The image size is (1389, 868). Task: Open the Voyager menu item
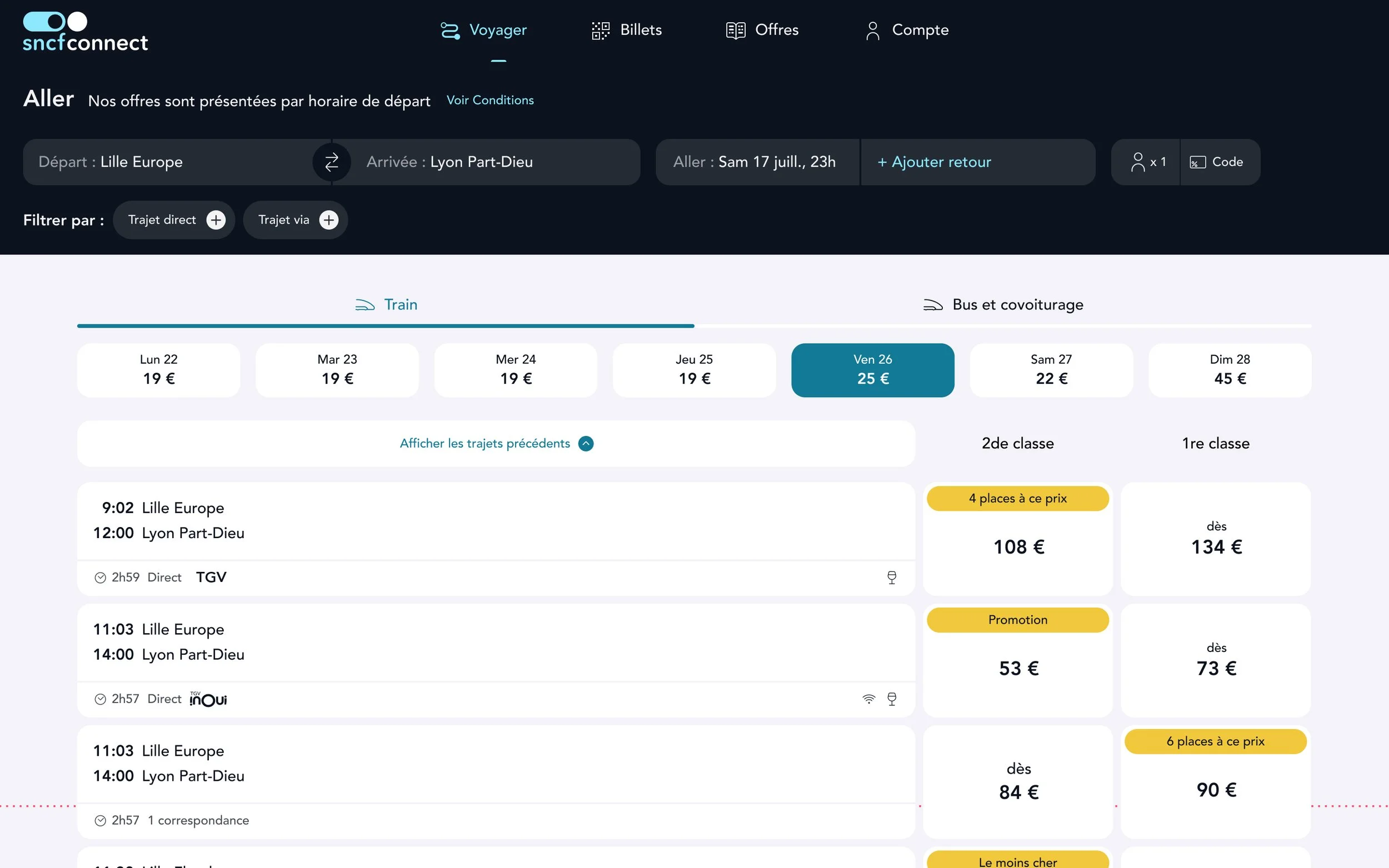pyautogui.click(x=483, y=31)
